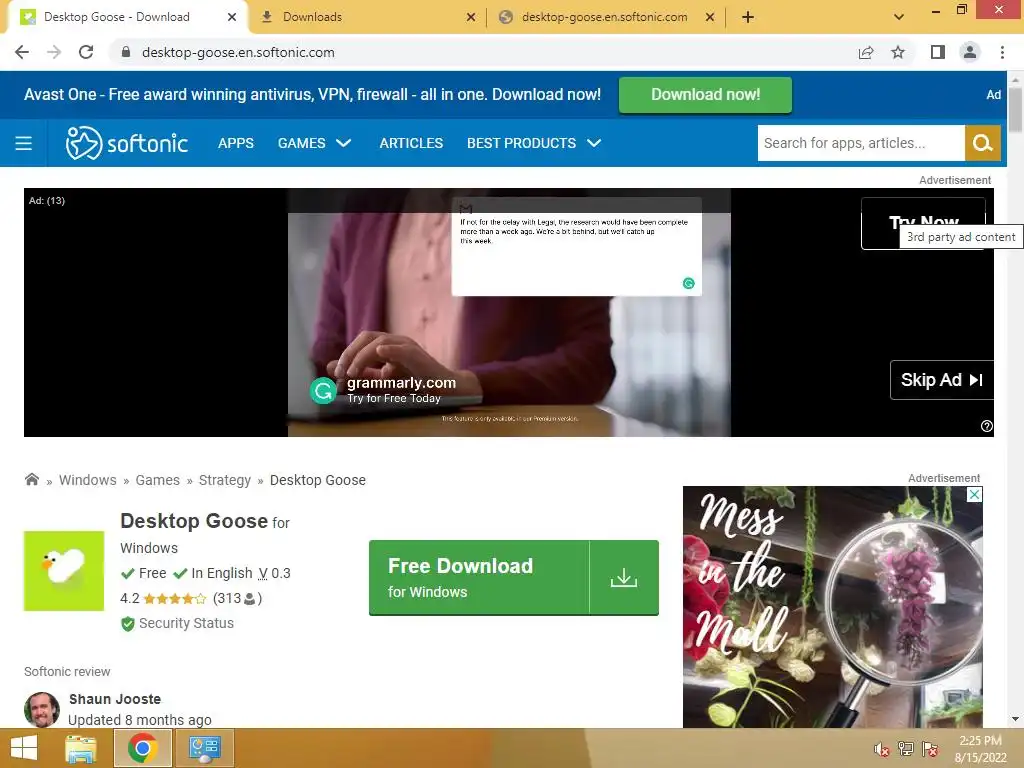The width and height of the screenshot is (1024, 768).
Task: Open the Softonic hamburger menu
Action: 24,143
